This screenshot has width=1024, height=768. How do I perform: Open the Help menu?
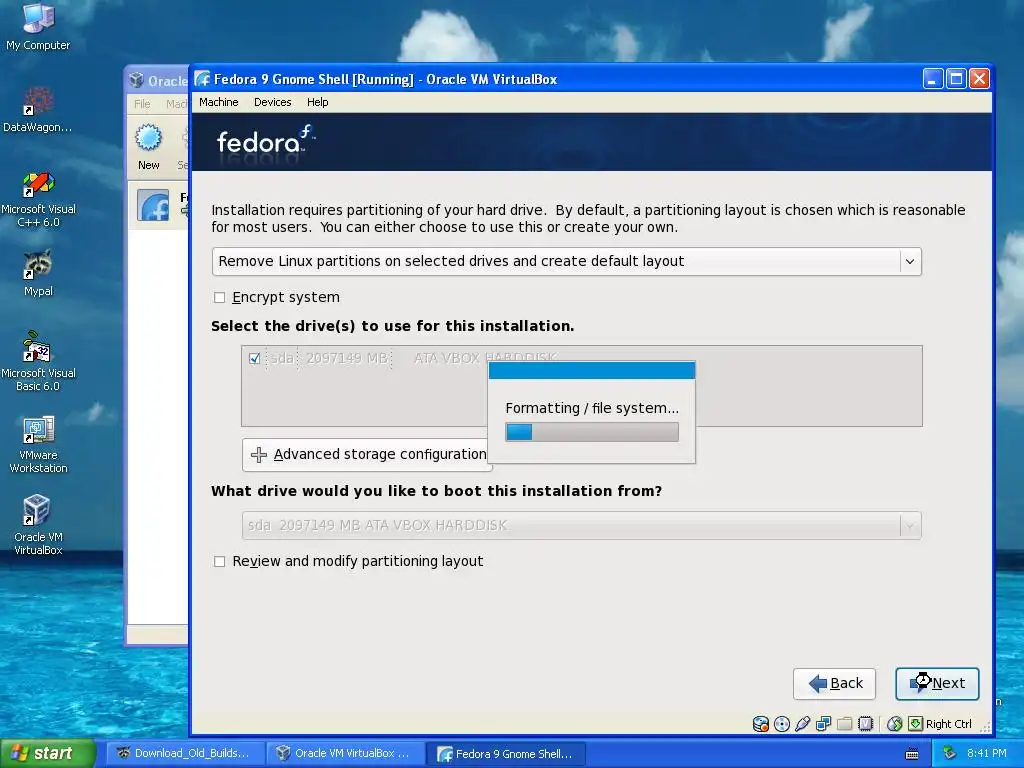pos(317,102)
